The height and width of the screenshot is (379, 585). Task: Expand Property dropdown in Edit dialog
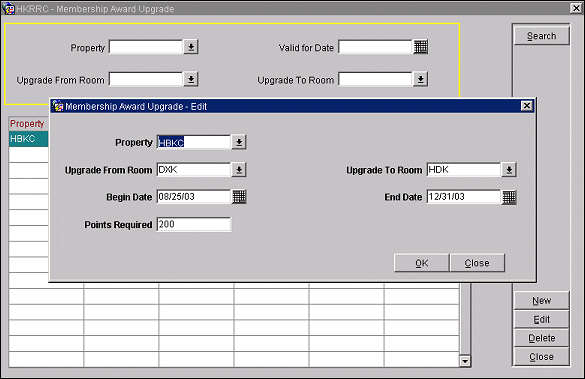239,142
